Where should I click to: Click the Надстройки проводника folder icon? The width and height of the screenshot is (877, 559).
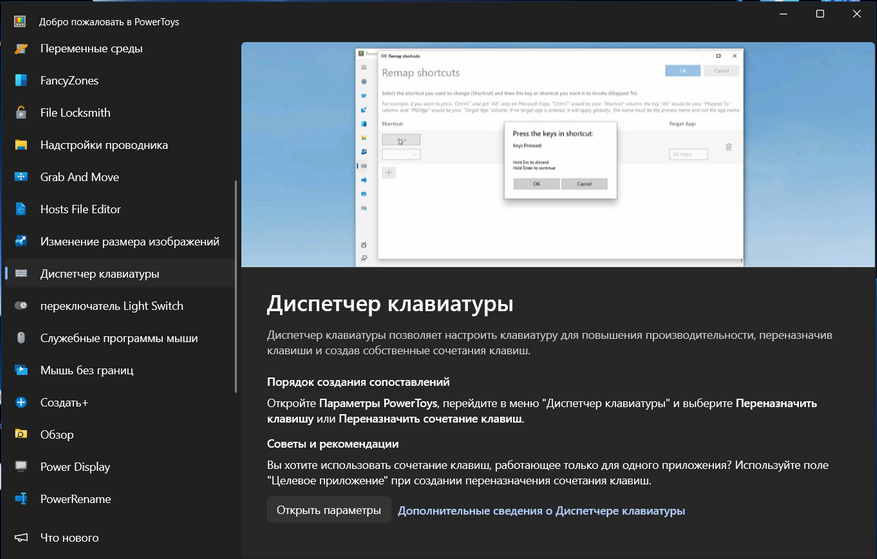point(21,145)
